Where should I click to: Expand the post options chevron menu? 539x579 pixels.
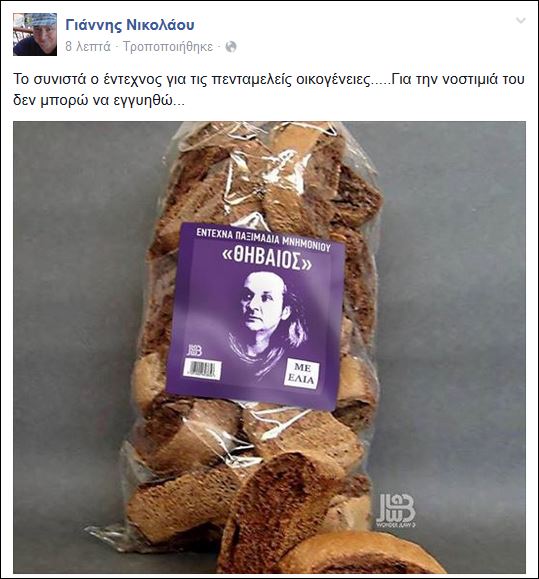pyautogui.click(x=521, y=21)
